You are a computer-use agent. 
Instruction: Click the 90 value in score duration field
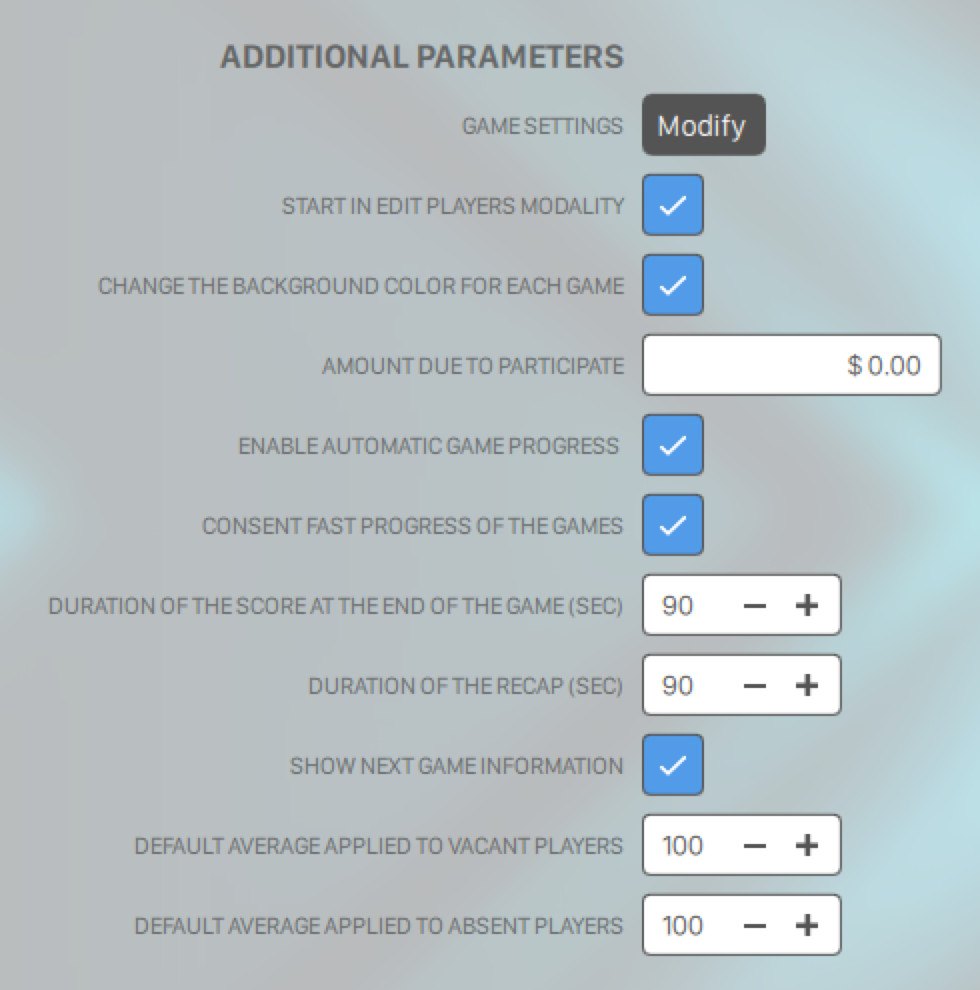click(x=678, y=605)
